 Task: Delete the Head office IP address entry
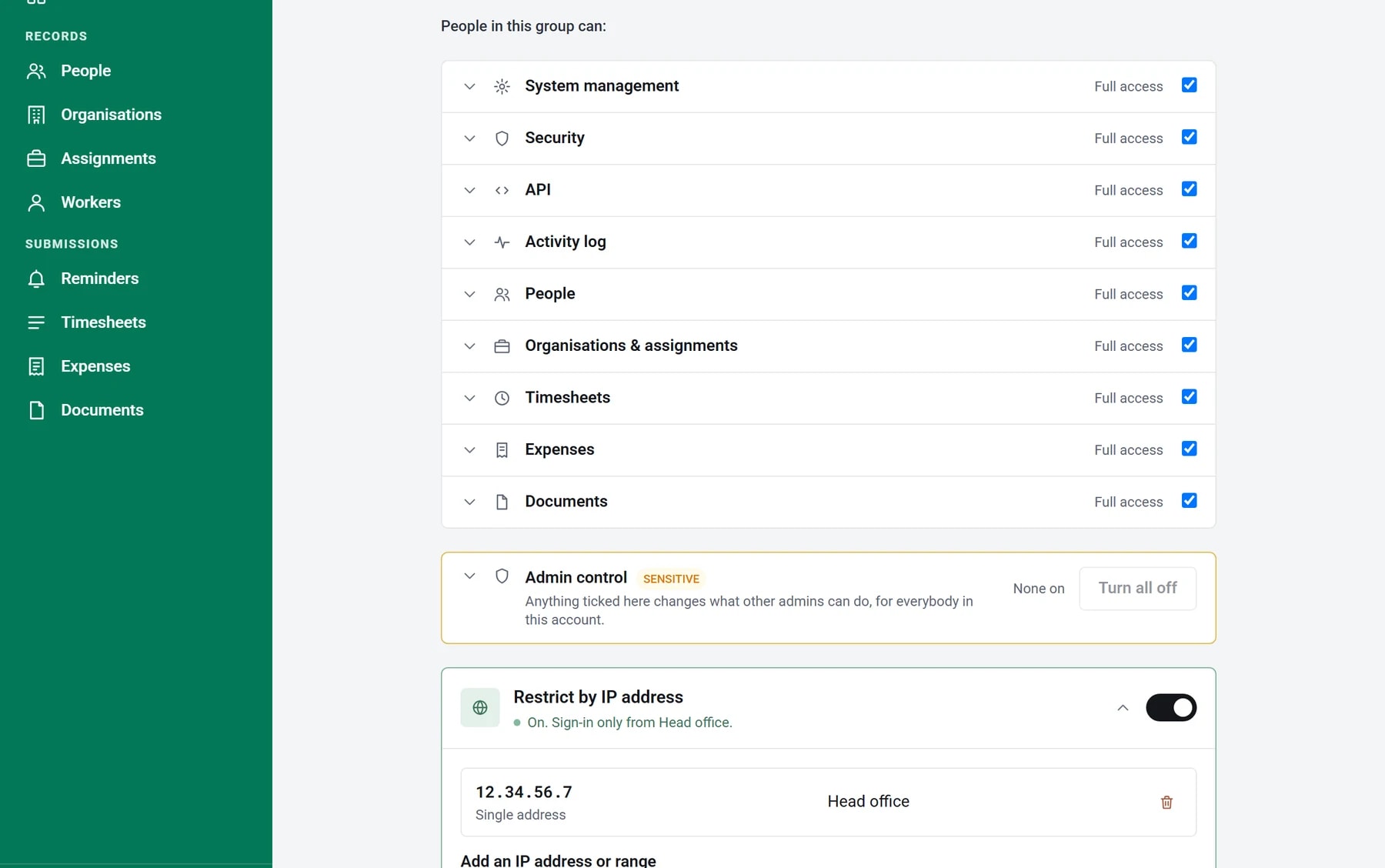coord(1166,802)
